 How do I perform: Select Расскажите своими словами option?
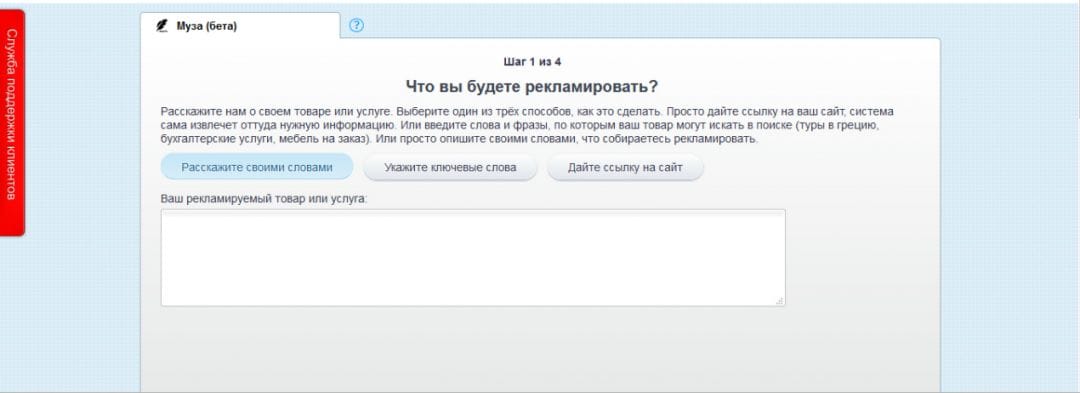[257, 167]
